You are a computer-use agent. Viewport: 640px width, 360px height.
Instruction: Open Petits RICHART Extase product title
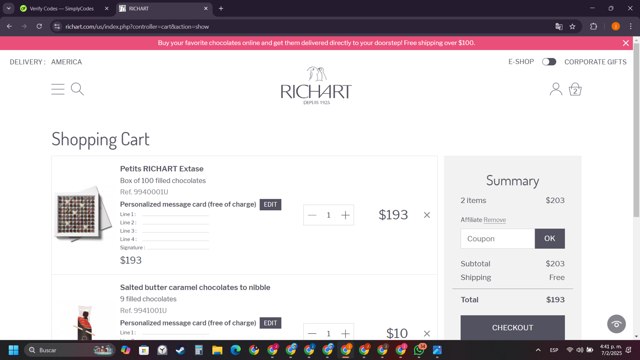pyautogui.click(x=162, y=169)
